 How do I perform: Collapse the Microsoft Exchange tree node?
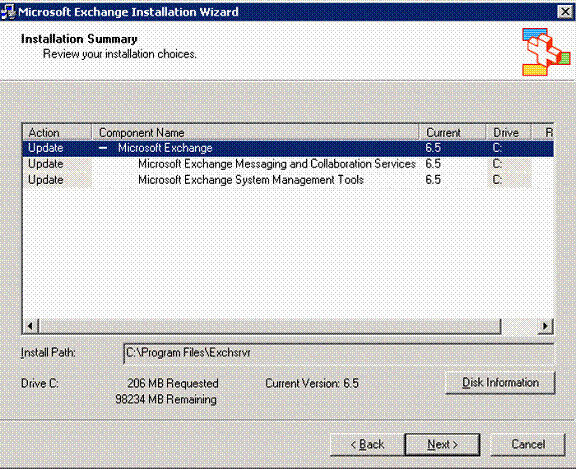(103, 148)
